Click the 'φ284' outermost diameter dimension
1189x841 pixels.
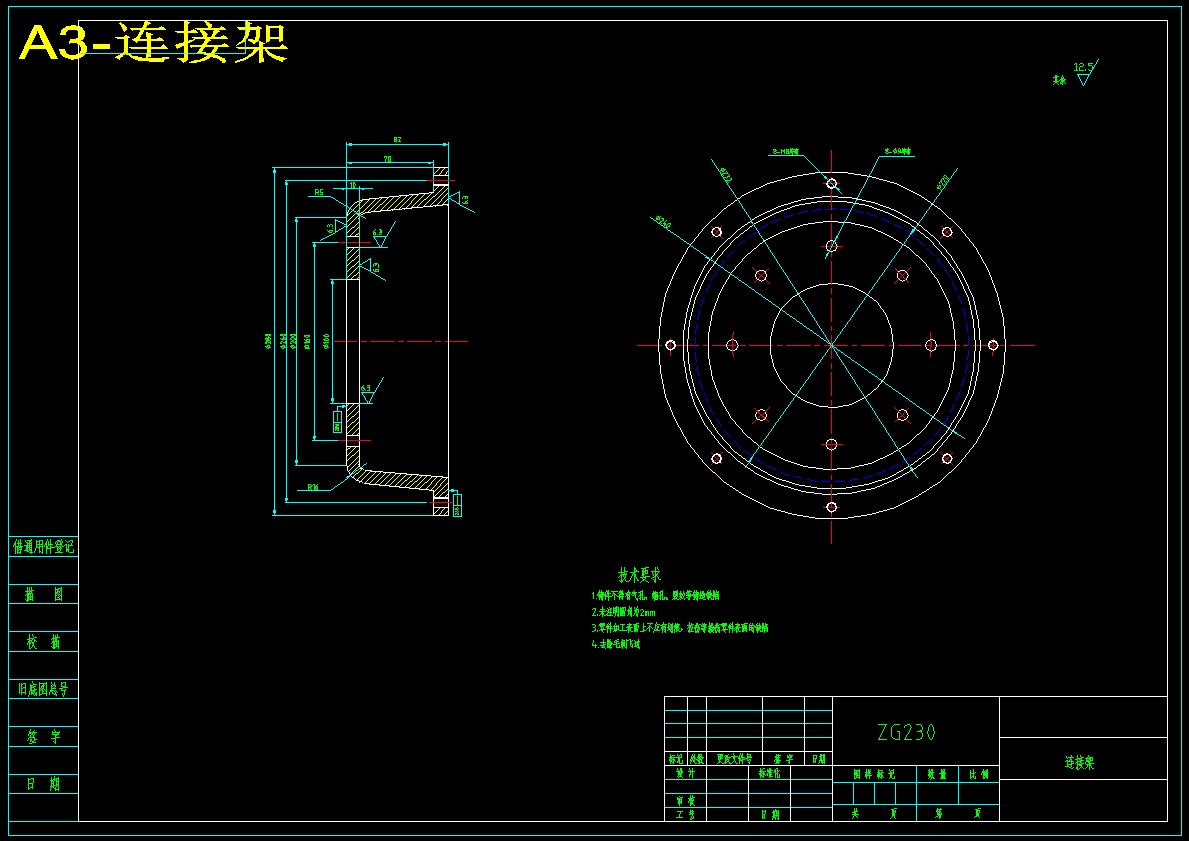click(x=268, y=342)
